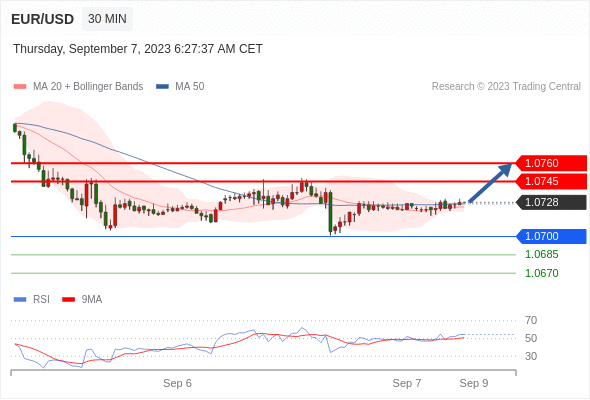Click the Sep 6 date axis label
Viewport: 590px width, 400px height.
177,383
